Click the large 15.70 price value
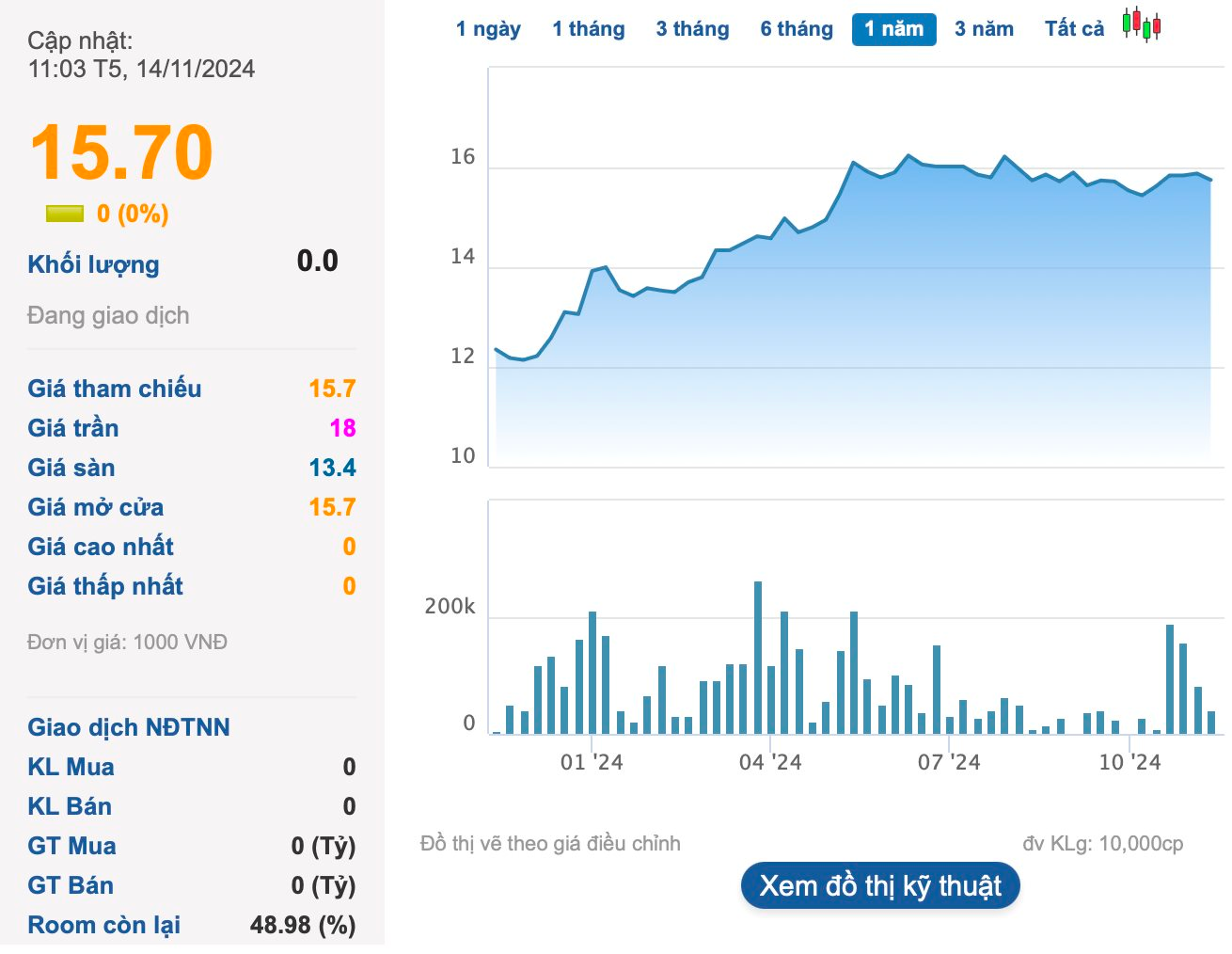The image size is (1232, 954). (121, 152)
